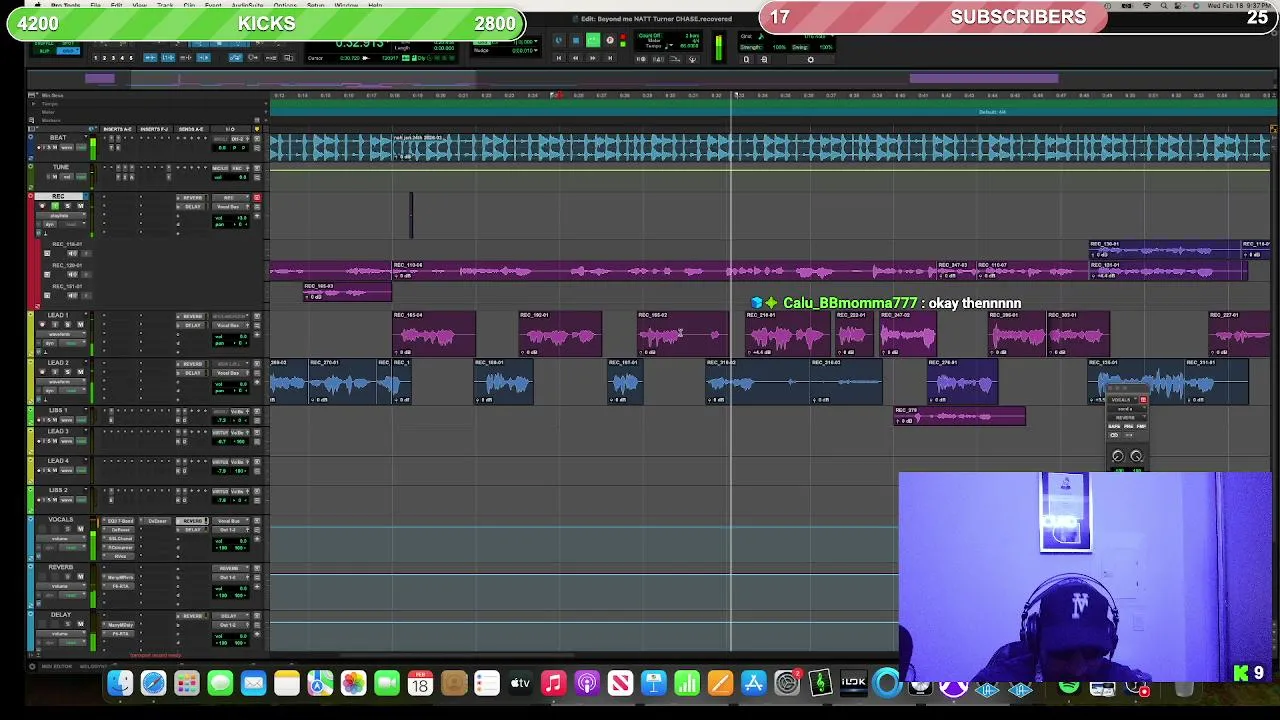Open the Track menu
This screenshot has width=1280, height=720.
pyautogui.click(x=163, y=5)
